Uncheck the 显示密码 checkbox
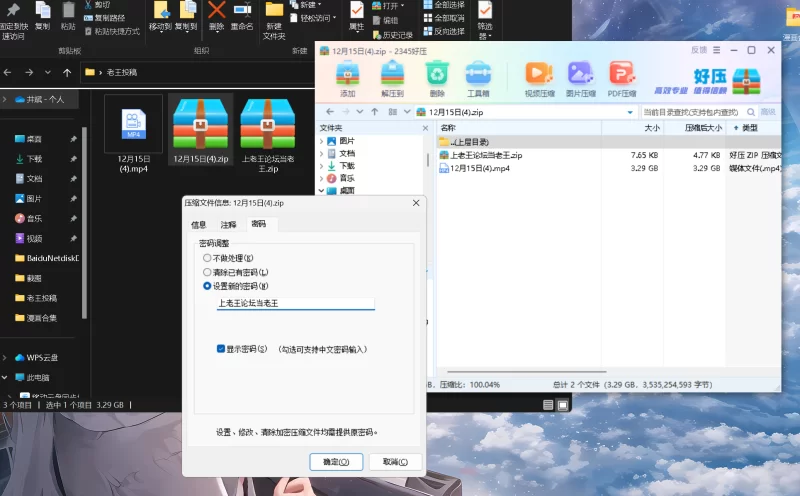The image size is (800, 496). click(x=221, y=349)
